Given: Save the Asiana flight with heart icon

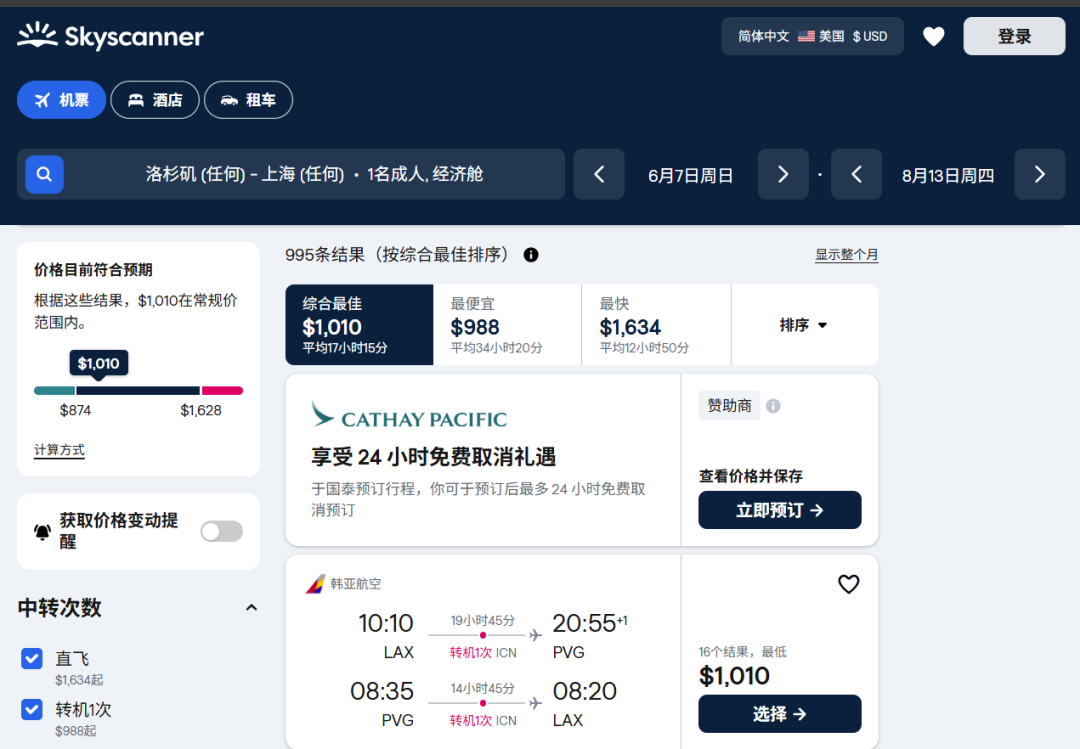Looking at the screenshot, I should (848, 584).
